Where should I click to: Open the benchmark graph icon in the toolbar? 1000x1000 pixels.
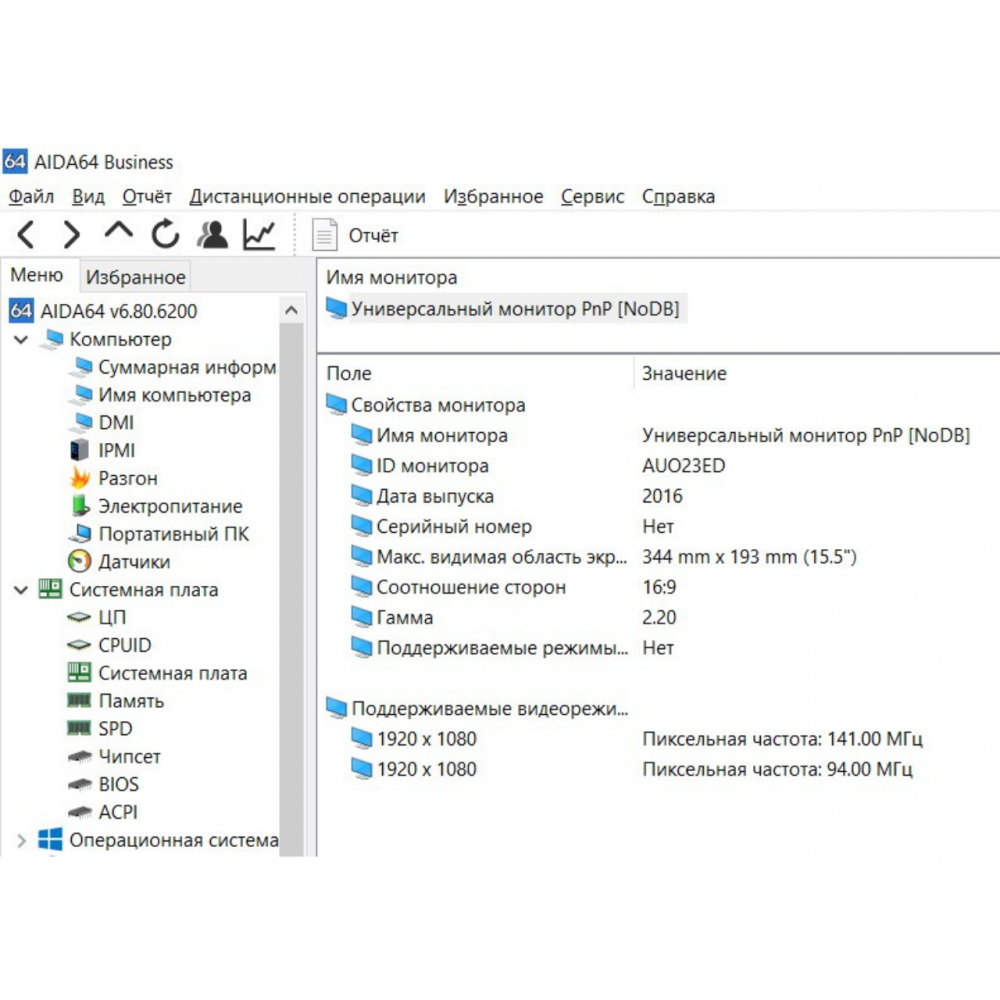click(259, 234)
